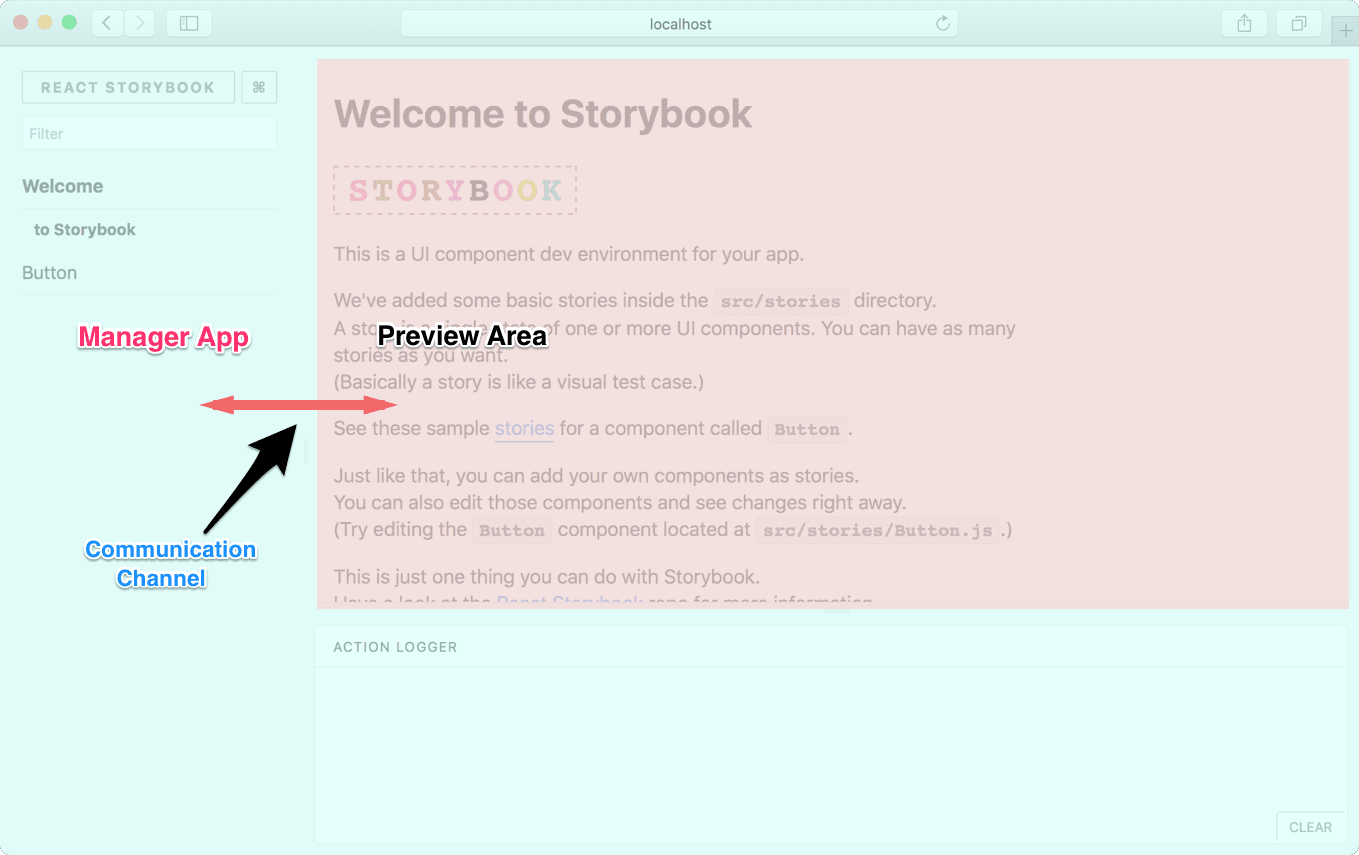Open the 'stories' hyperlink

(x=524, y=428)
